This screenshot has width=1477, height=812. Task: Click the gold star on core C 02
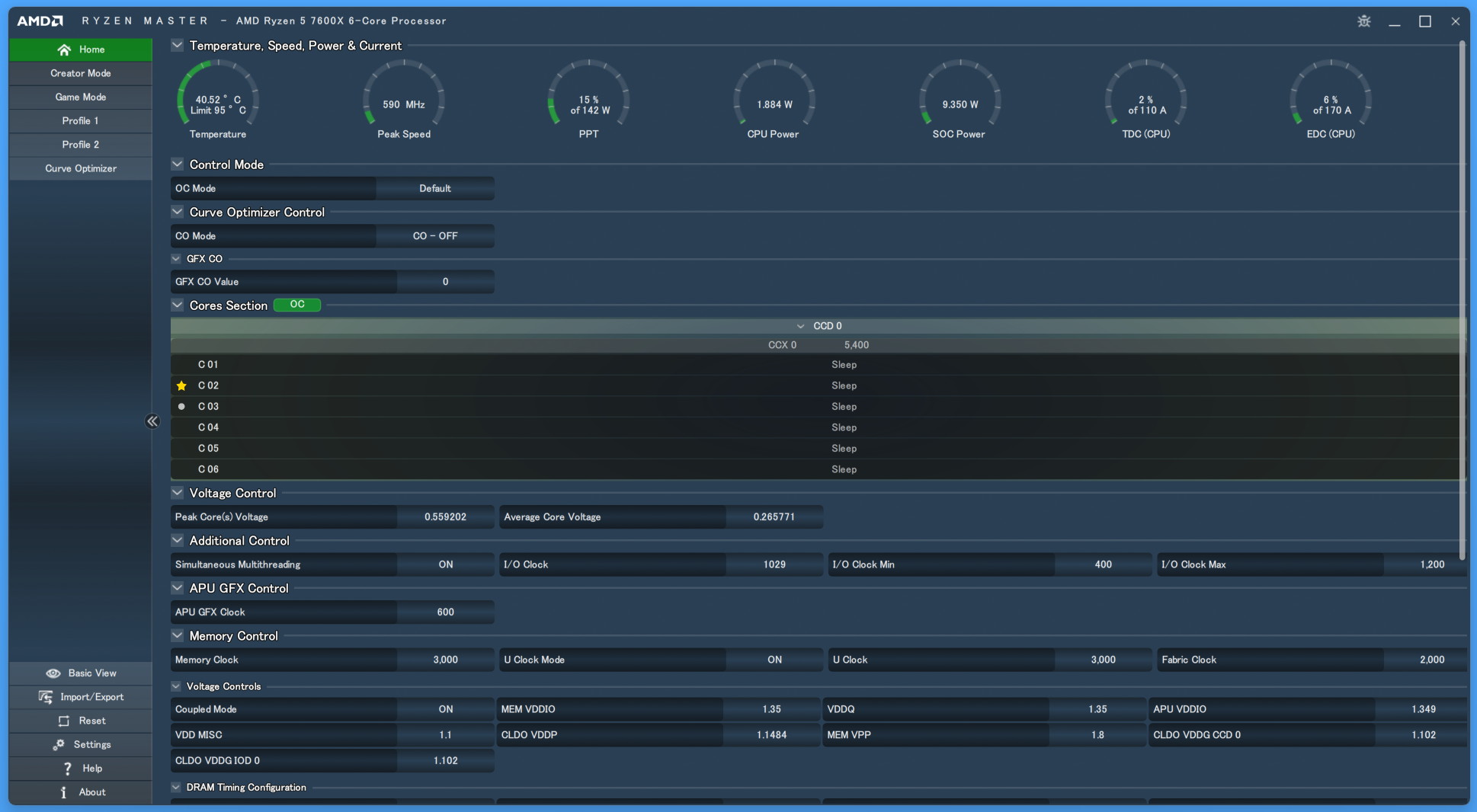click(181, 386)
